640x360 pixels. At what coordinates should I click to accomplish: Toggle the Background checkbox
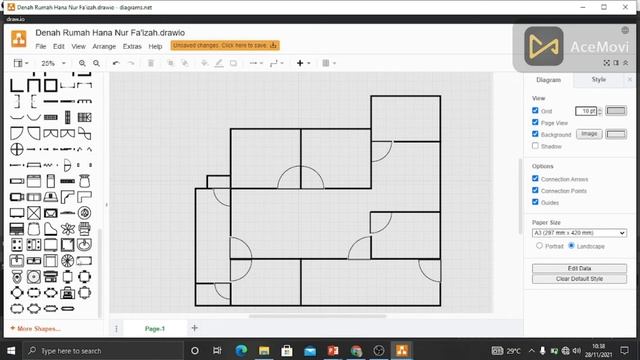(535, 134)
